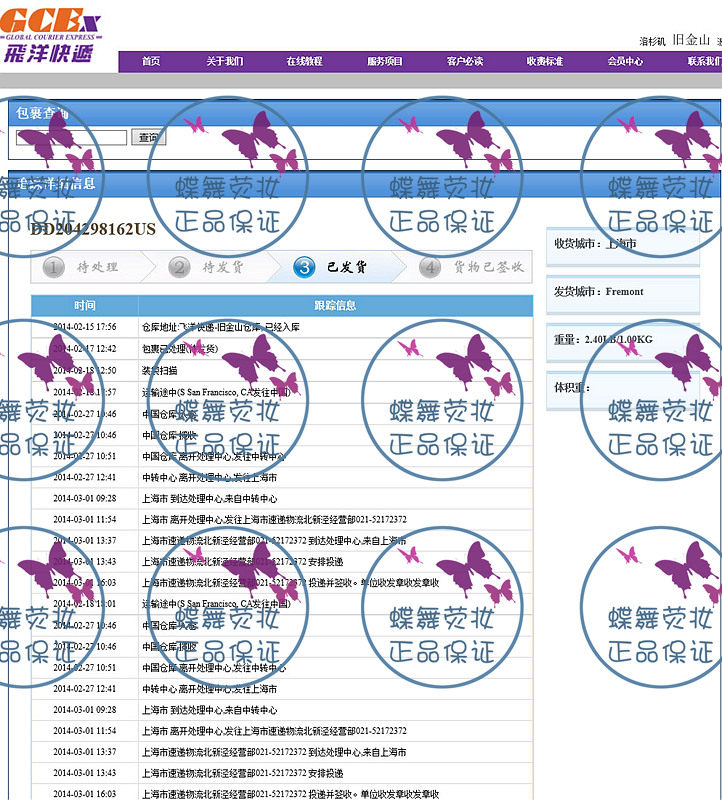The image size is (722, 800).
Task: Click the GCEx 飛洋快遞 logo
Action: (x=50, y=35)
